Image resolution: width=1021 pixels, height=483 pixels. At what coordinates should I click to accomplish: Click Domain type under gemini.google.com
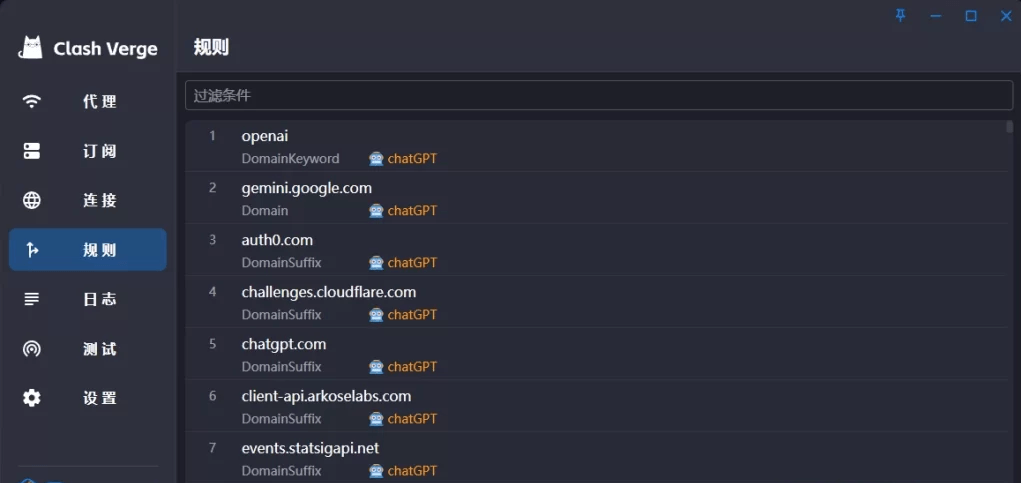point(265,211)
